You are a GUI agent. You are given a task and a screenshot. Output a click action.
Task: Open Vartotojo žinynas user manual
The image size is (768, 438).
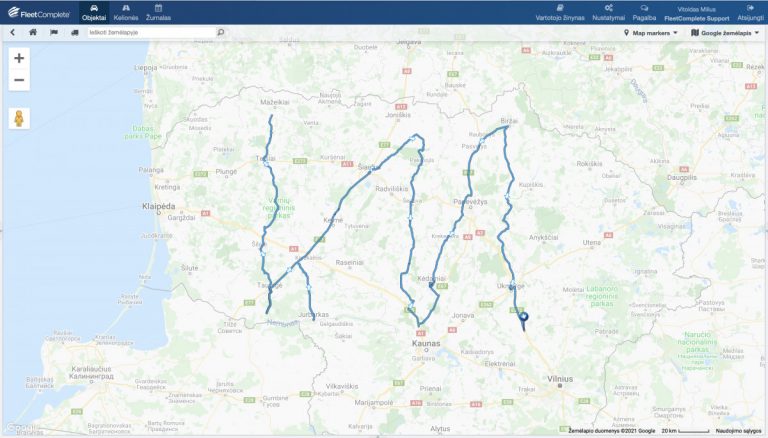point(560,13)
